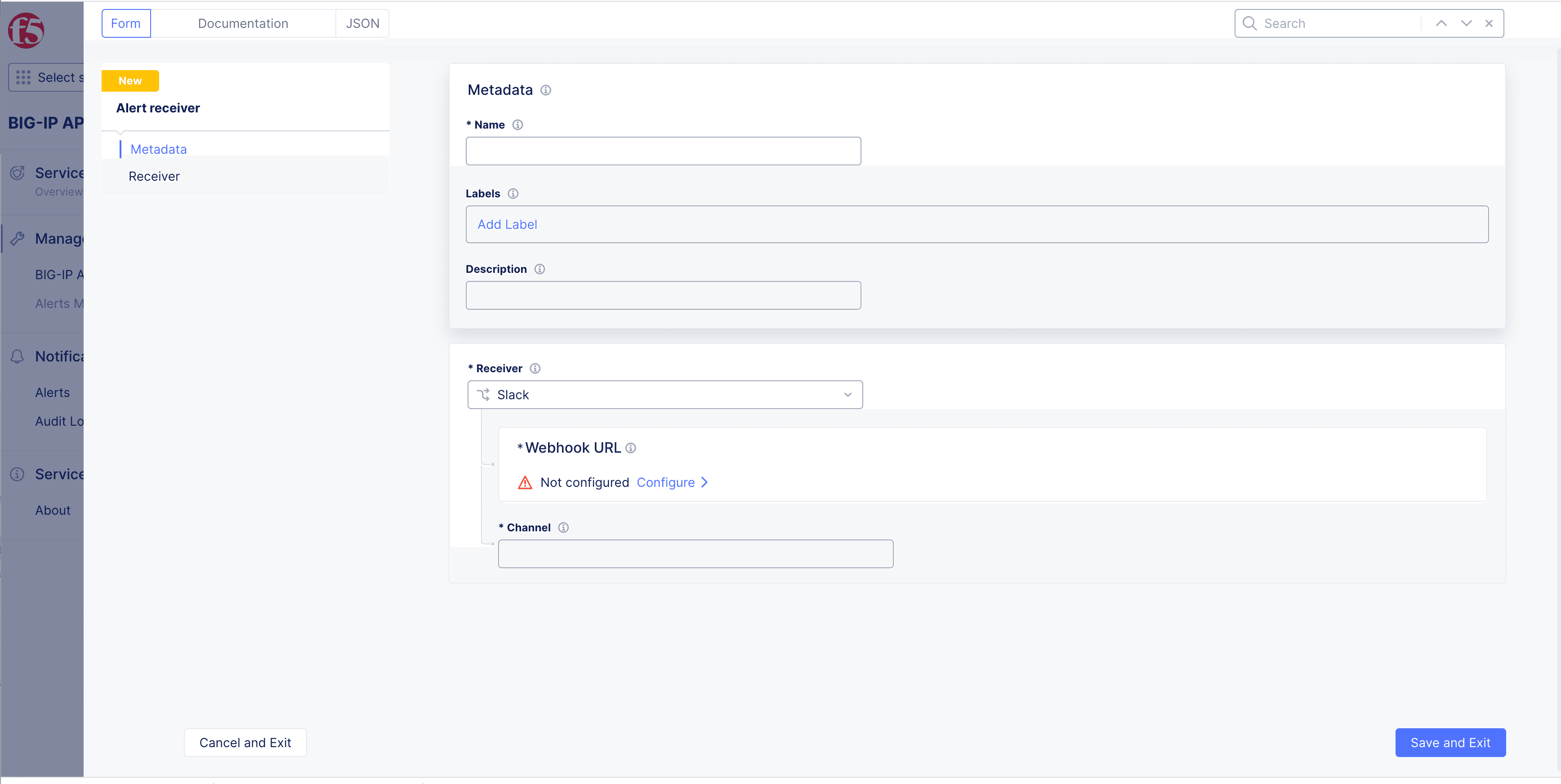
Task: Open the Select service grid menu
Action: point(46,78)
